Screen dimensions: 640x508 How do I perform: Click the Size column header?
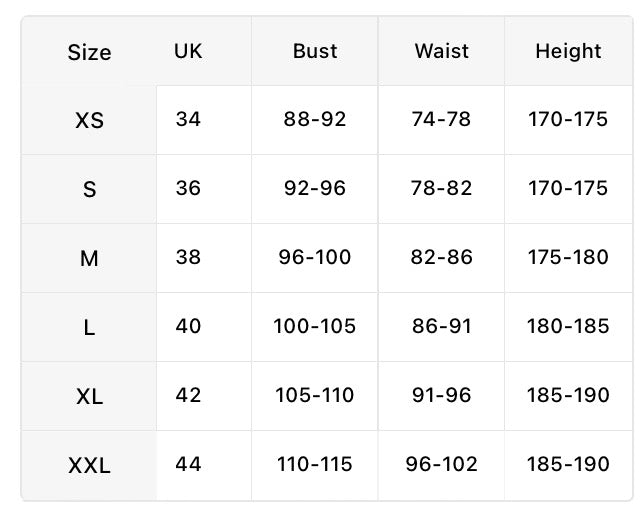(x=89, y=52)
